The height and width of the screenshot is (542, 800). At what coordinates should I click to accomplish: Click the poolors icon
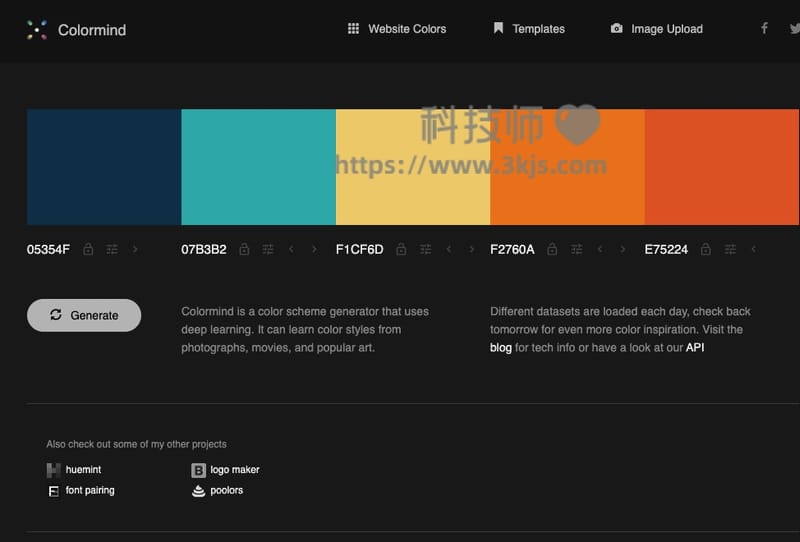[x=198, y=491]
